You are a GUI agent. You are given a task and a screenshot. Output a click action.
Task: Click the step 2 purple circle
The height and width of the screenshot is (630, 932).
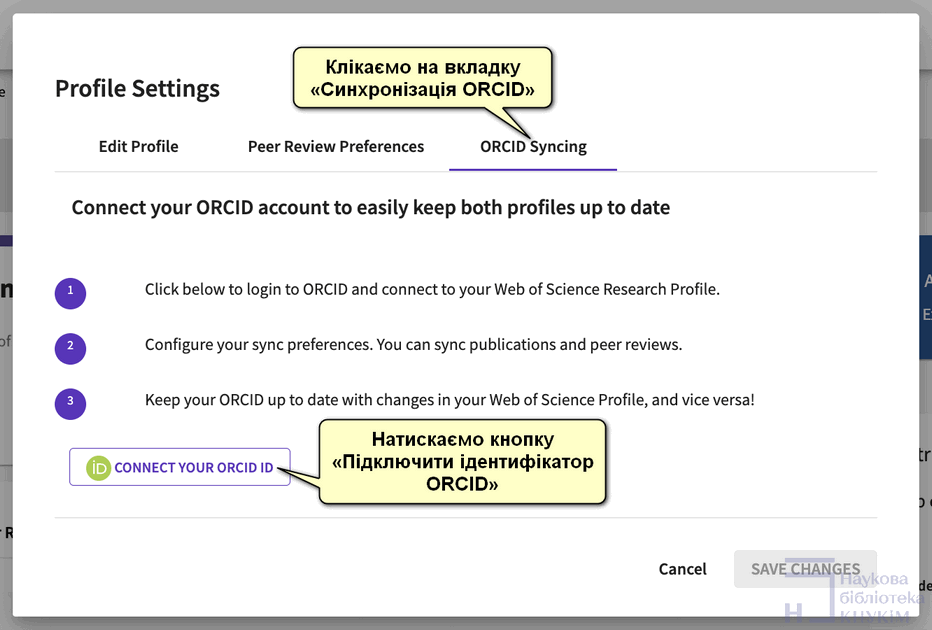click(70, 348)
